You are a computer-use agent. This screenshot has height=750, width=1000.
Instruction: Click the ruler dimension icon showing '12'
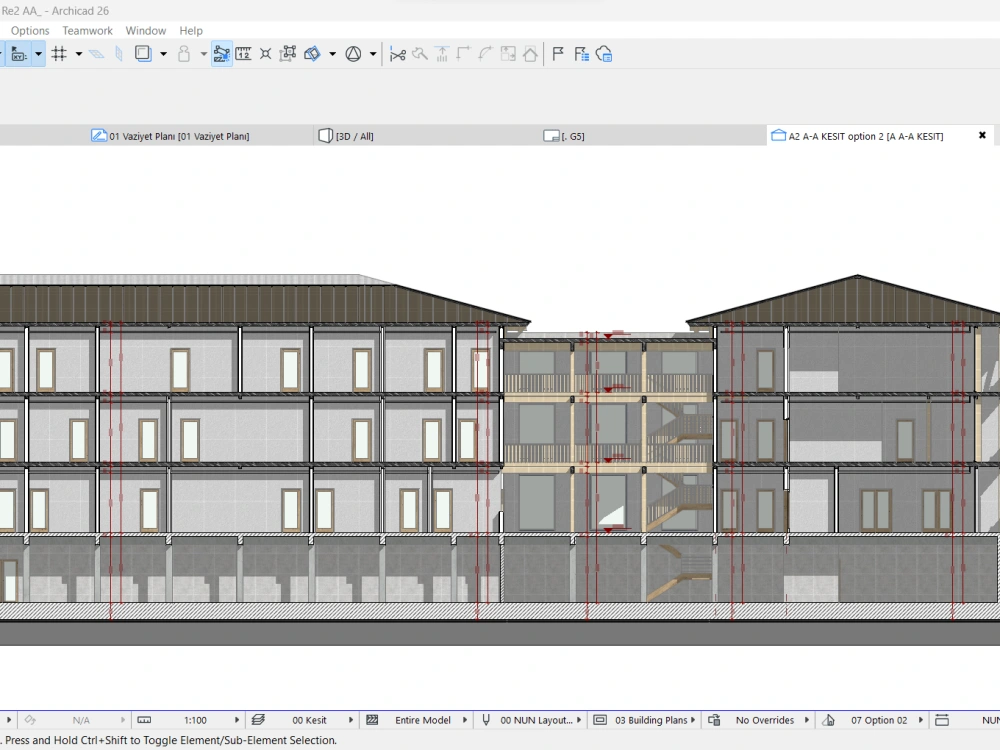244,53
